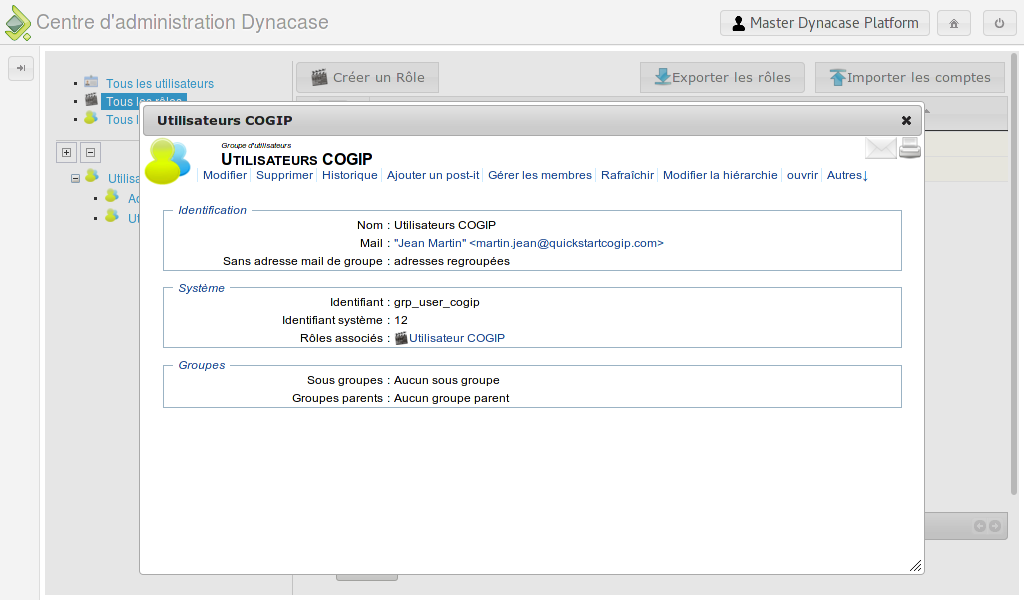The height and width of the screenshot is (600, 1024).
Task: Click the envelope mail icon in dialog
Action: click(x=880, y=148)
